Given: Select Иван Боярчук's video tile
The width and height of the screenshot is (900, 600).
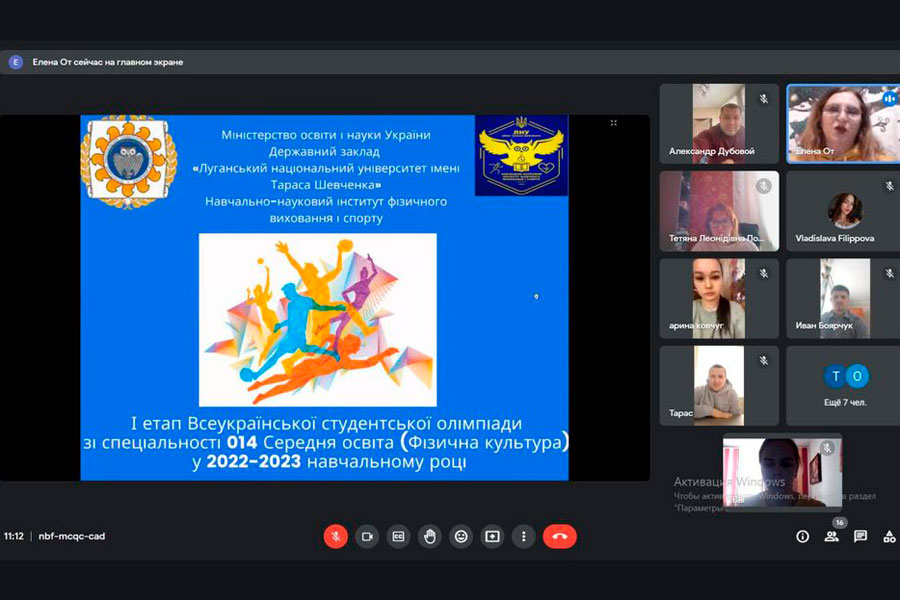Looking at the screenshot, I should [843, 298].
